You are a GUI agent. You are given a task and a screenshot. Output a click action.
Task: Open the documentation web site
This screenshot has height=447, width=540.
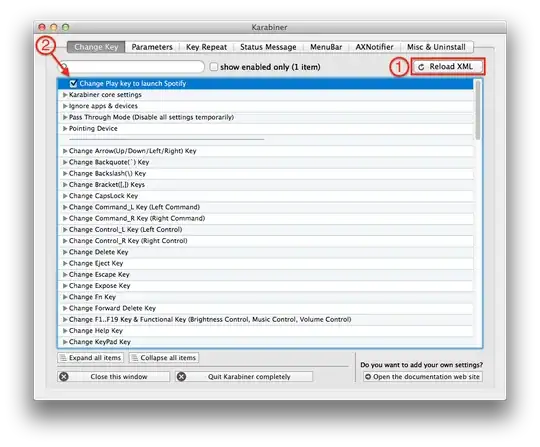point(423,377)
